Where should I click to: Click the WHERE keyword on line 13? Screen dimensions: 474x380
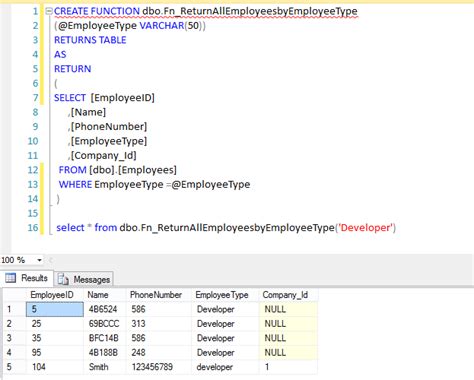pyautogui.click(x=75, y=184)
